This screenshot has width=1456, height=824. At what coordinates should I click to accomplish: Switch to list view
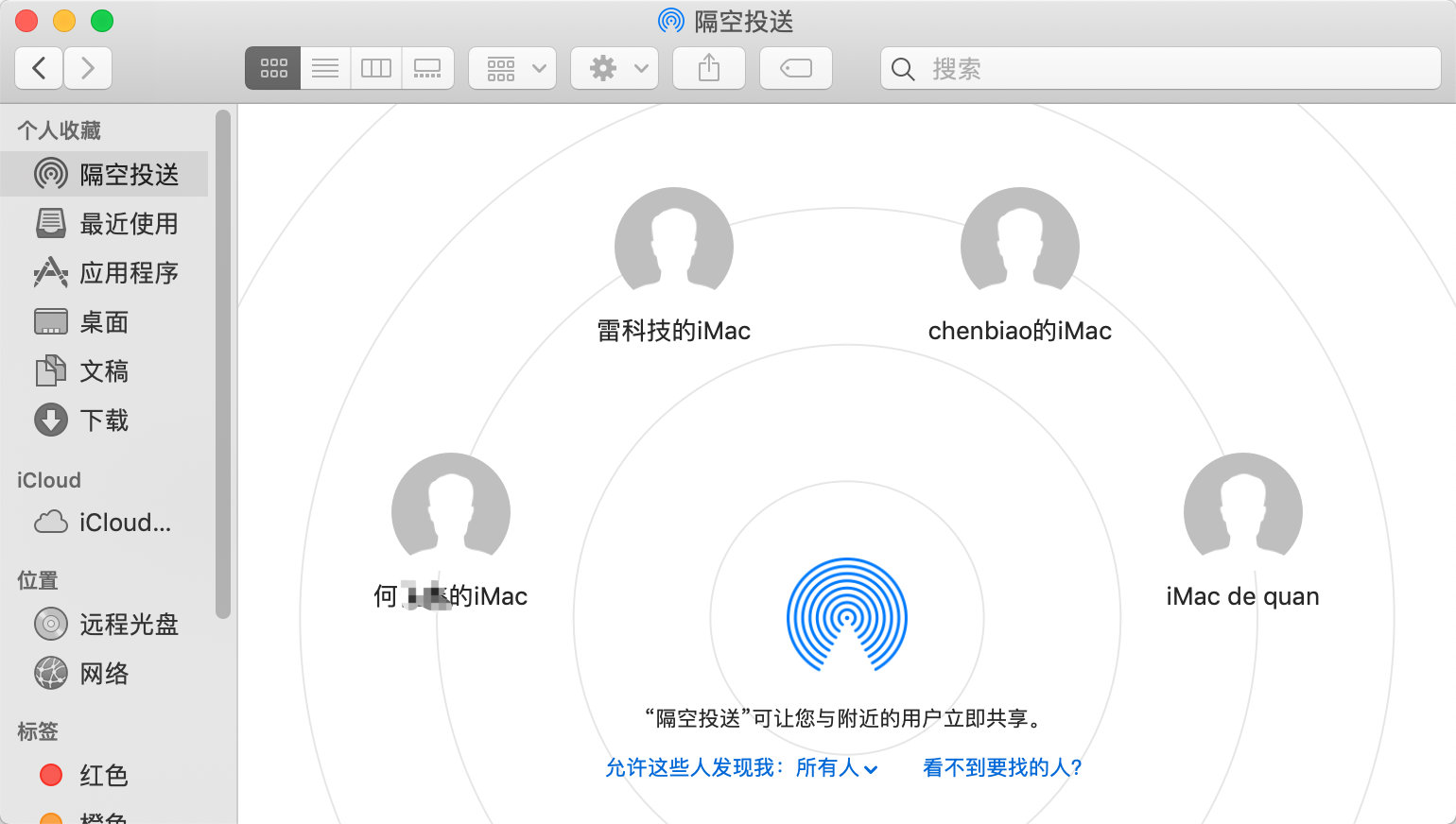click(325, 68)
